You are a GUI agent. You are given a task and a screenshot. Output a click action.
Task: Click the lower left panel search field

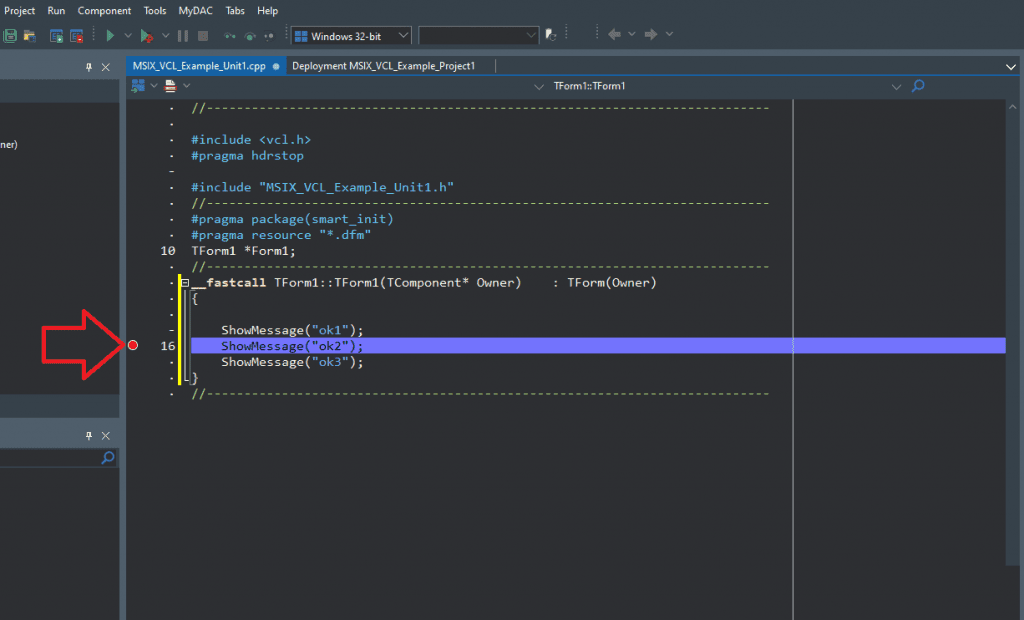50,458
